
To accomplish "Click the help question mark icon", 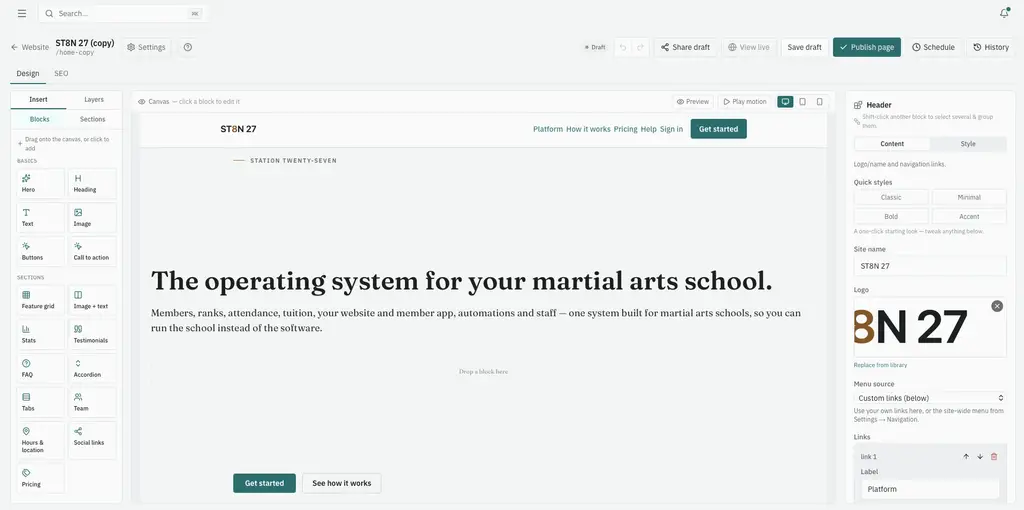I will (x=187, y=47).
